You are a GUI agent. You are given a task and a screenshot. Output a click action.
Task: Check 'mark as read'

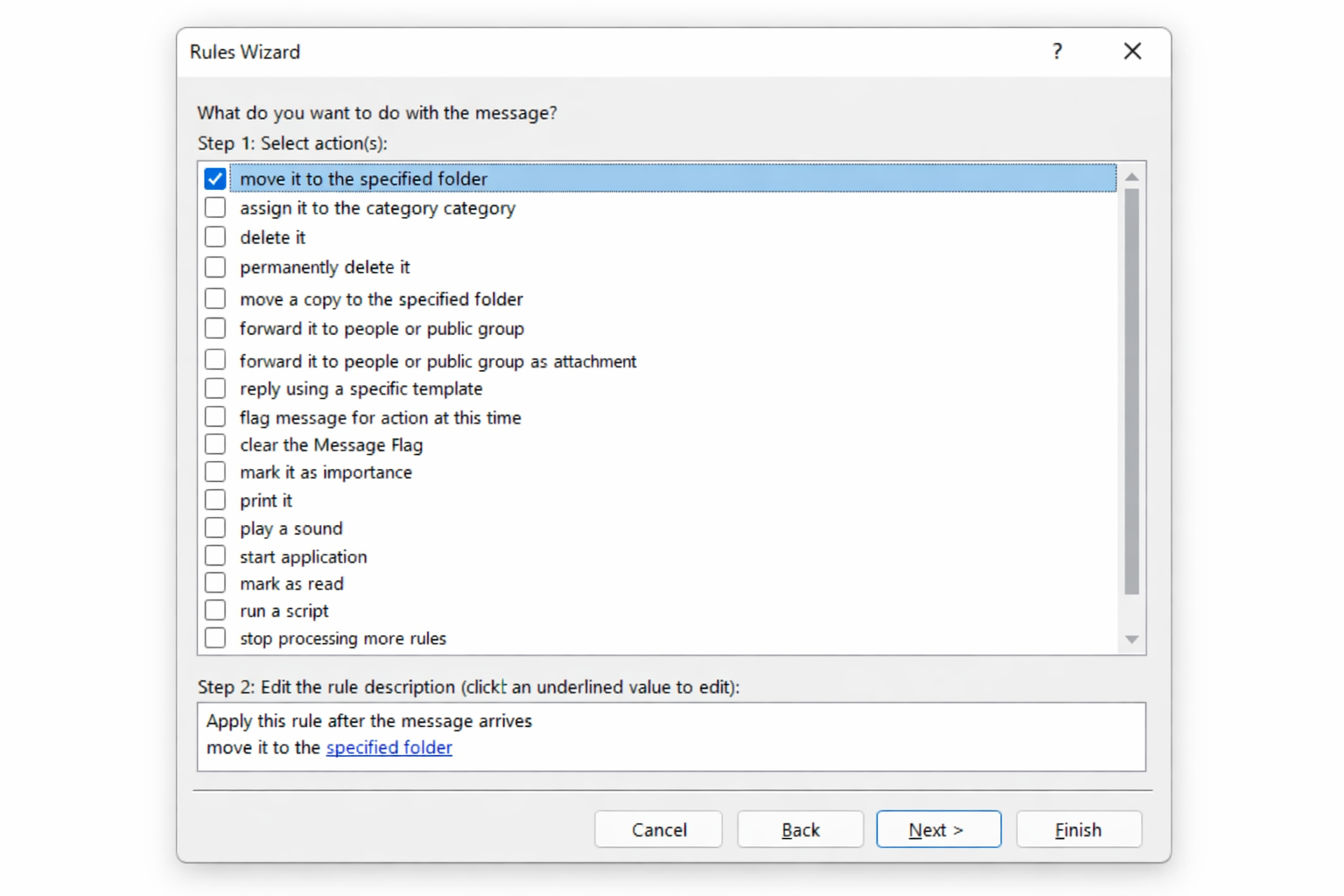click(214, 583)
